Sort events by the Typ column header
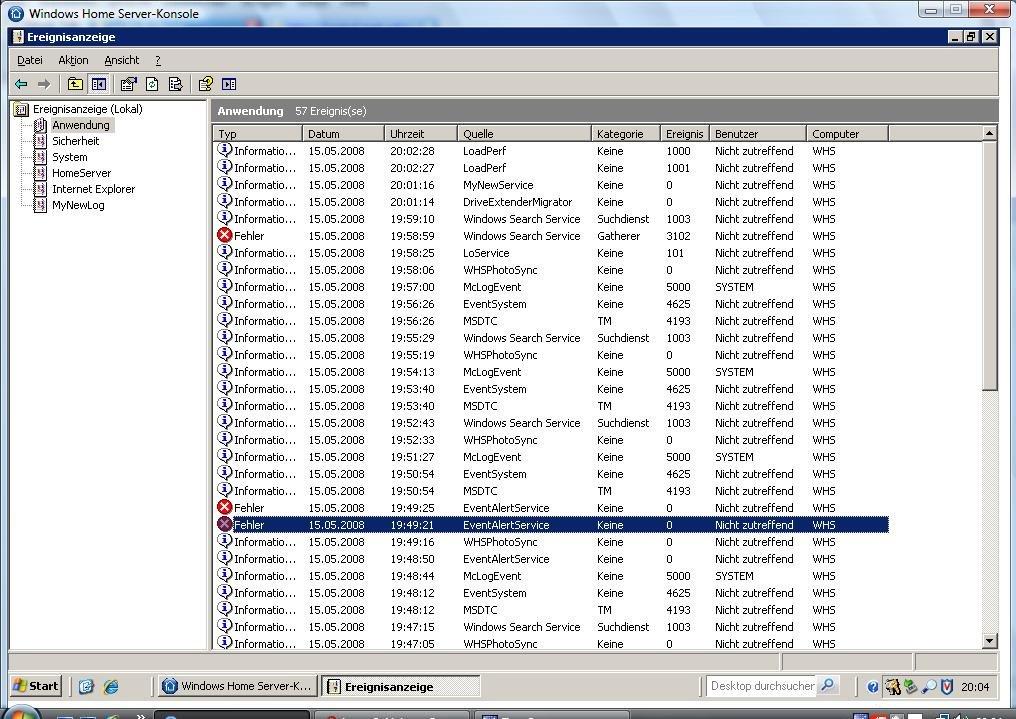This screenshot has height=719, width=1016. (x=258, y=133)
